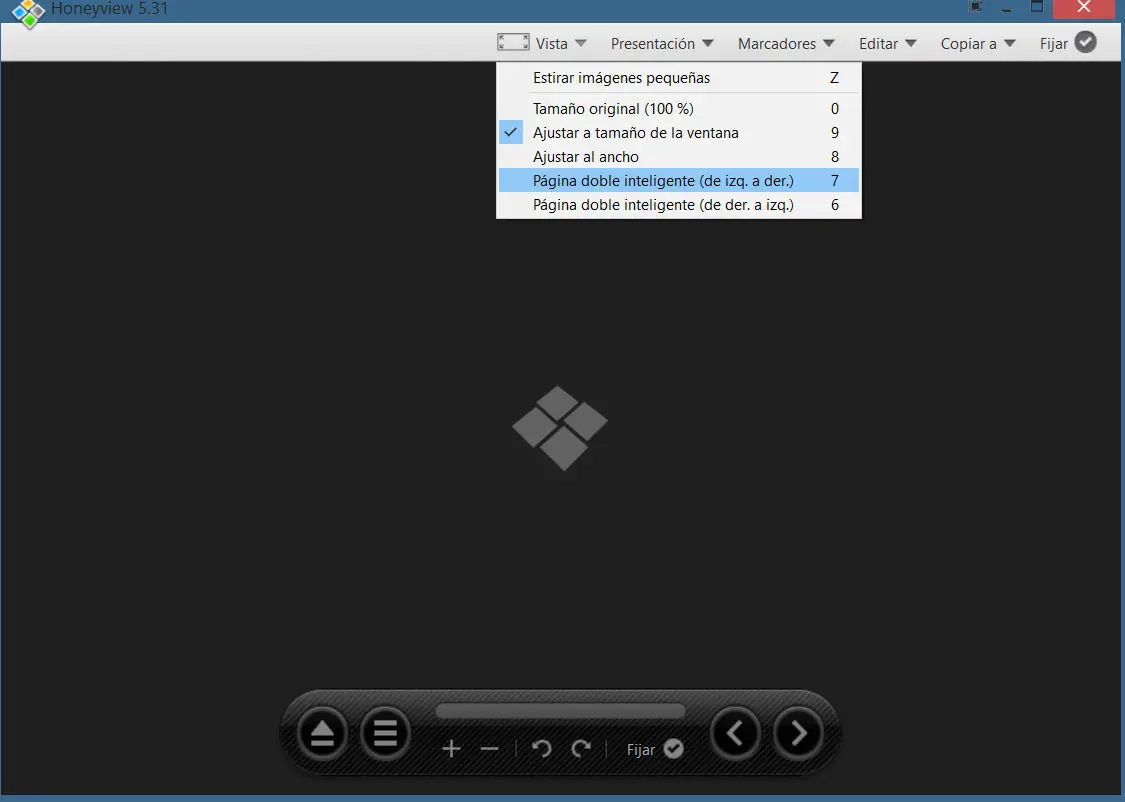Toggle Fijar checkmark in top toolbar
1125x802 pixels.
click(x=1086, y=43)
